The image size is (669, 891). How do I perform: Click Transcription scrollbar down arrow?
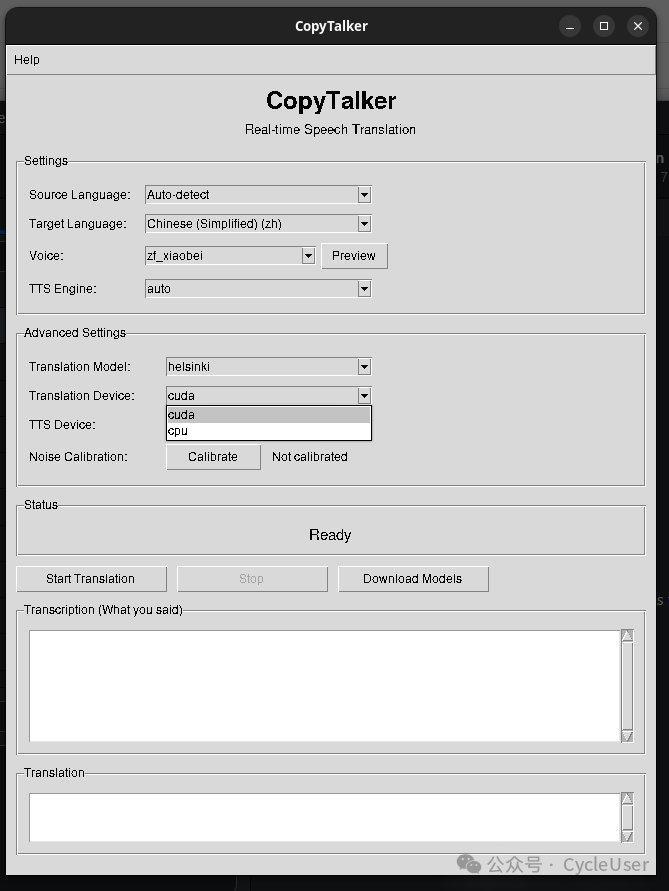[x=627, y=736]
